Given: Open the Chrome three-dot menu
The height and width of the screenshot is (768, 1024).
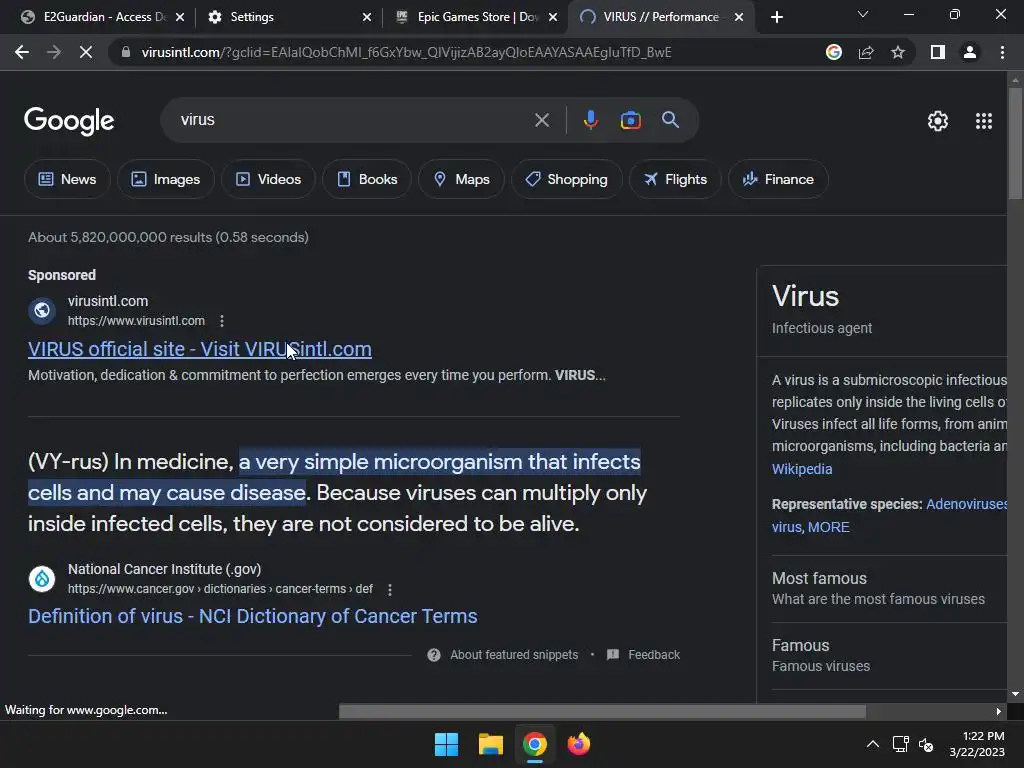Looking at the screenshot, I should 1002,52.
